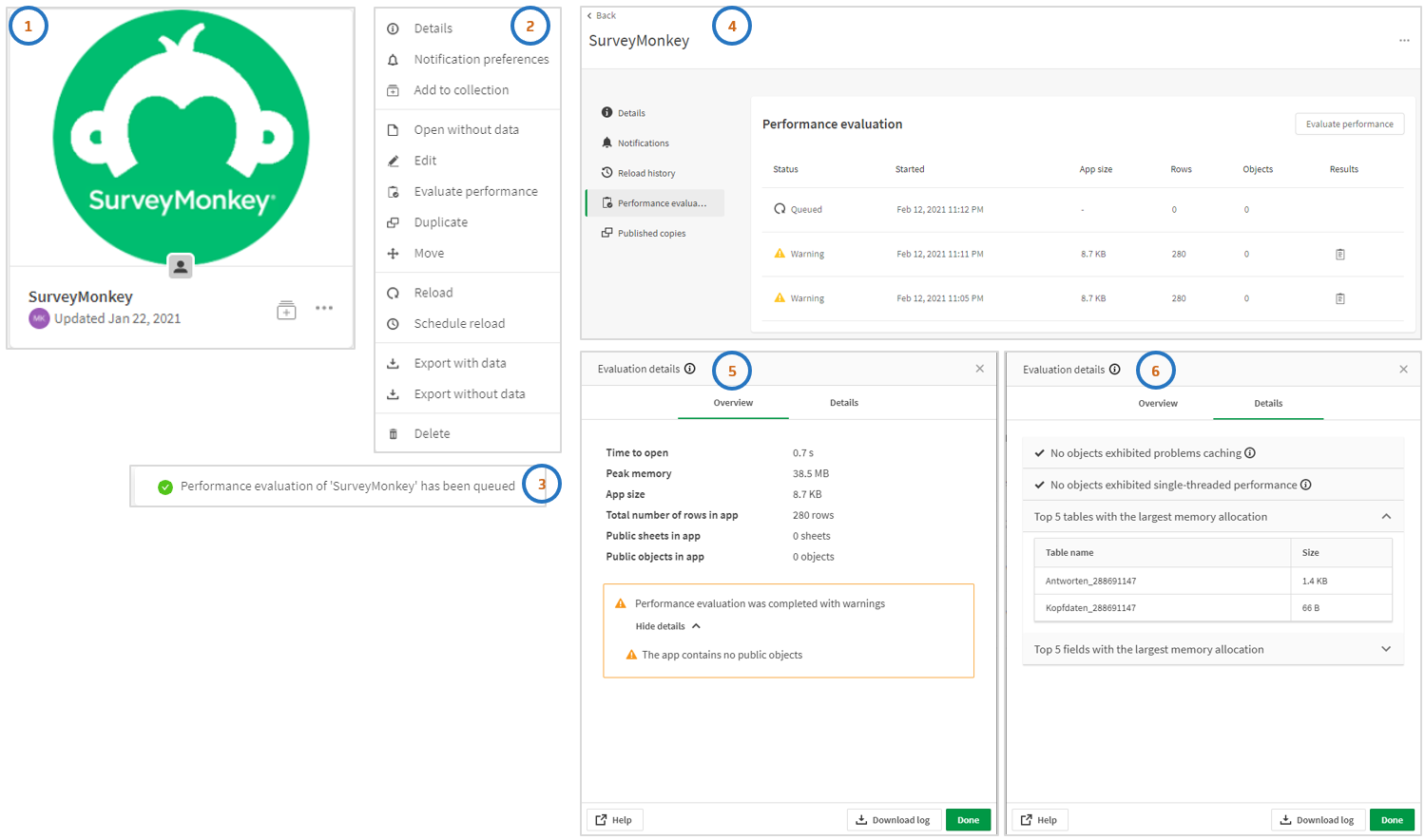1425x840 pixels.
Task: Switch to Details tab in Overview dialog
Action: (x=843, y=403)
